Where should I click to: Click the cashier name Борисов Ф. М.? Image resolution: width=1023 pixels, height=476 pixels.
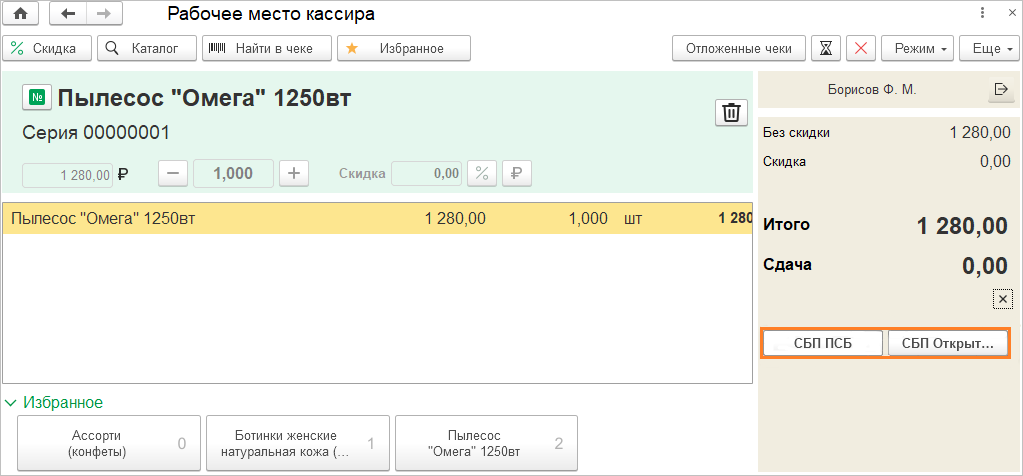tap(872, 90)
